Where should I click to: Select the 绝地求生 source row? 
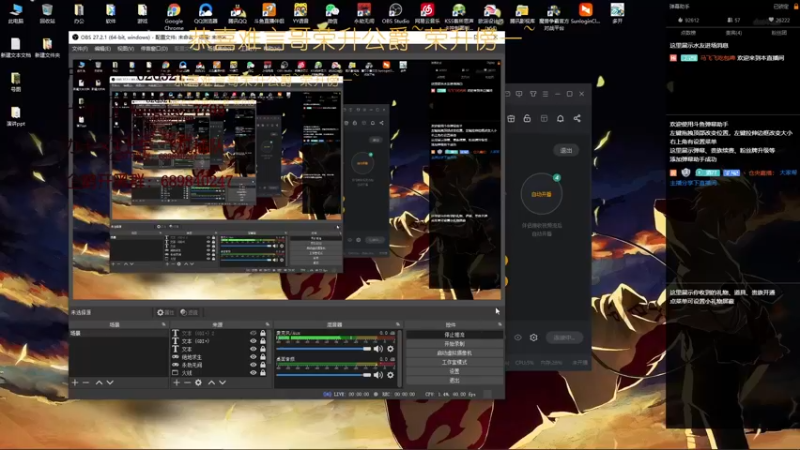pos(219,357)
